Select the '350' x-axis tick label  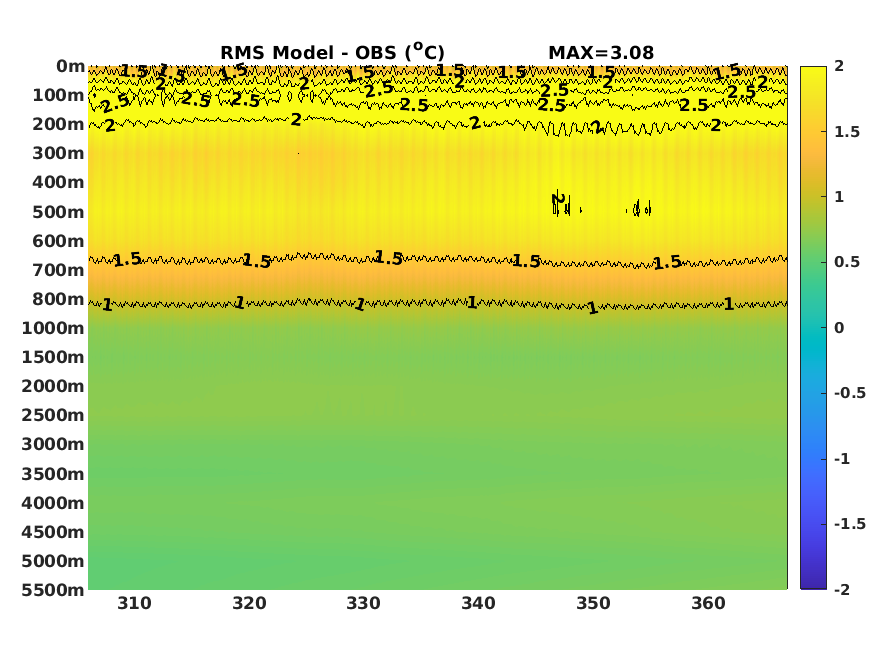click(x=593, y=603)
